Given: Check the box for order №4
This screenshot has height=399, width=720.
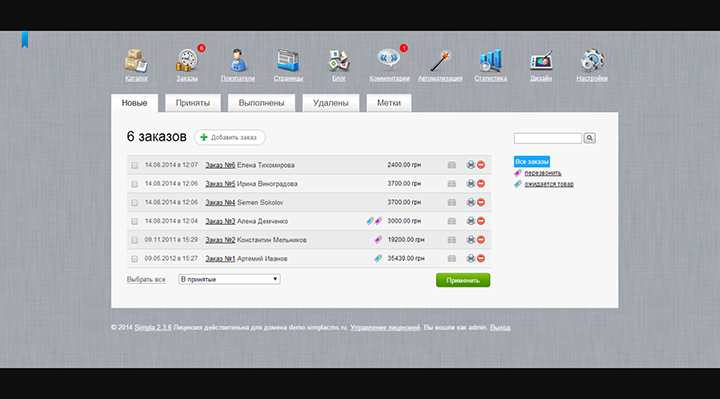Looking at the screenshot, I should (x=134, y=202).
